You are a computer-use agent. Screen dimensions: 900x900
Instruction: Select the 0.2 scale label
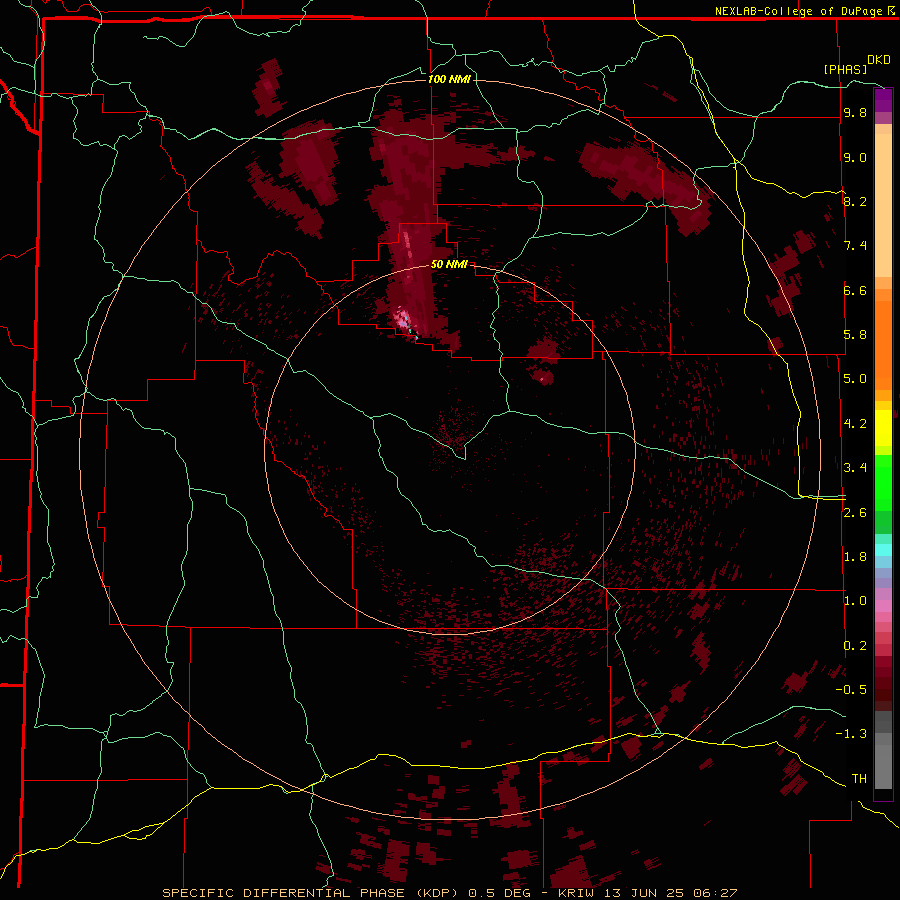(x=855, y=646)
